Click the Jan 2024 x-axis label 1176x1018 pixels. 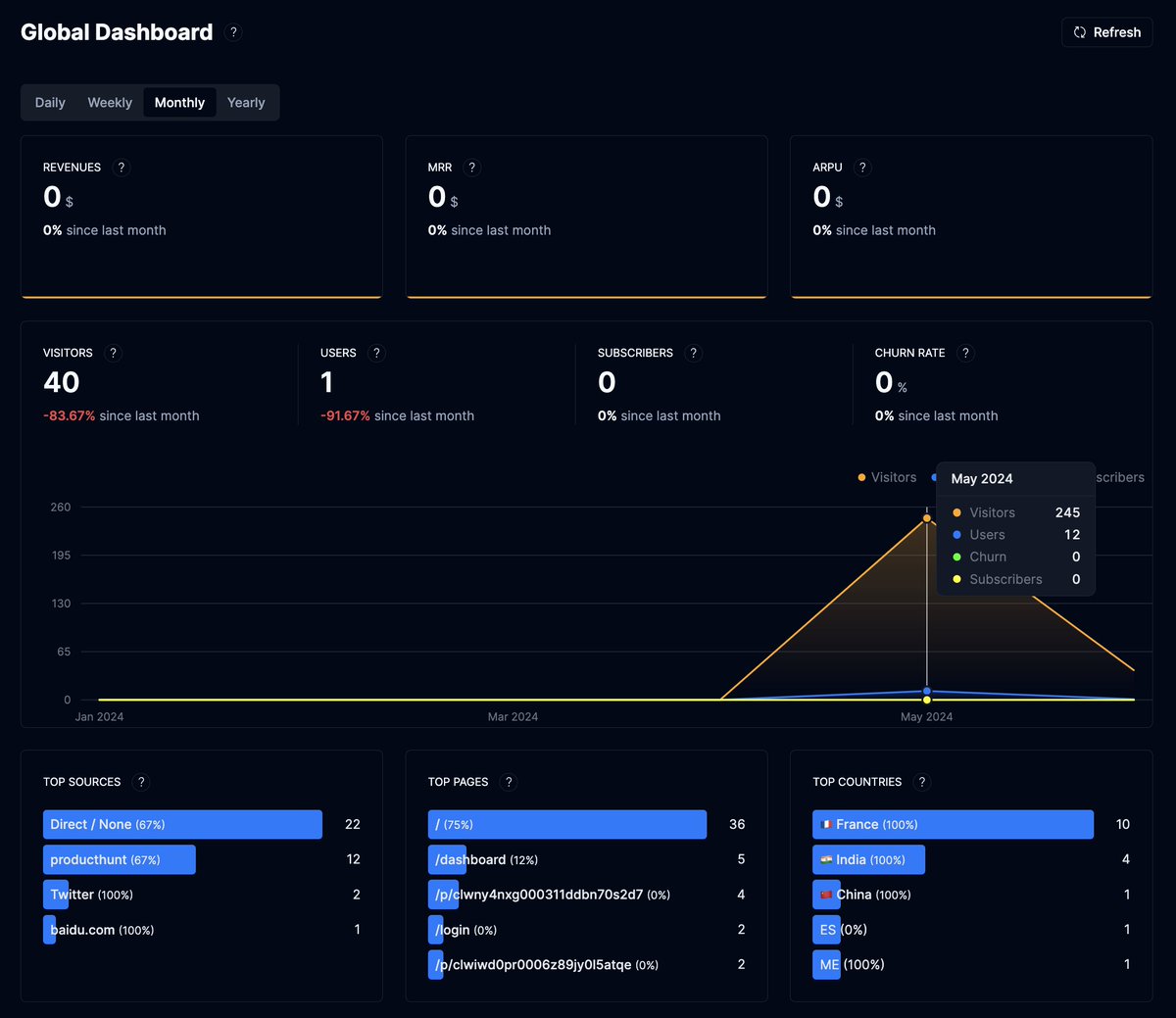coord(99,717)
